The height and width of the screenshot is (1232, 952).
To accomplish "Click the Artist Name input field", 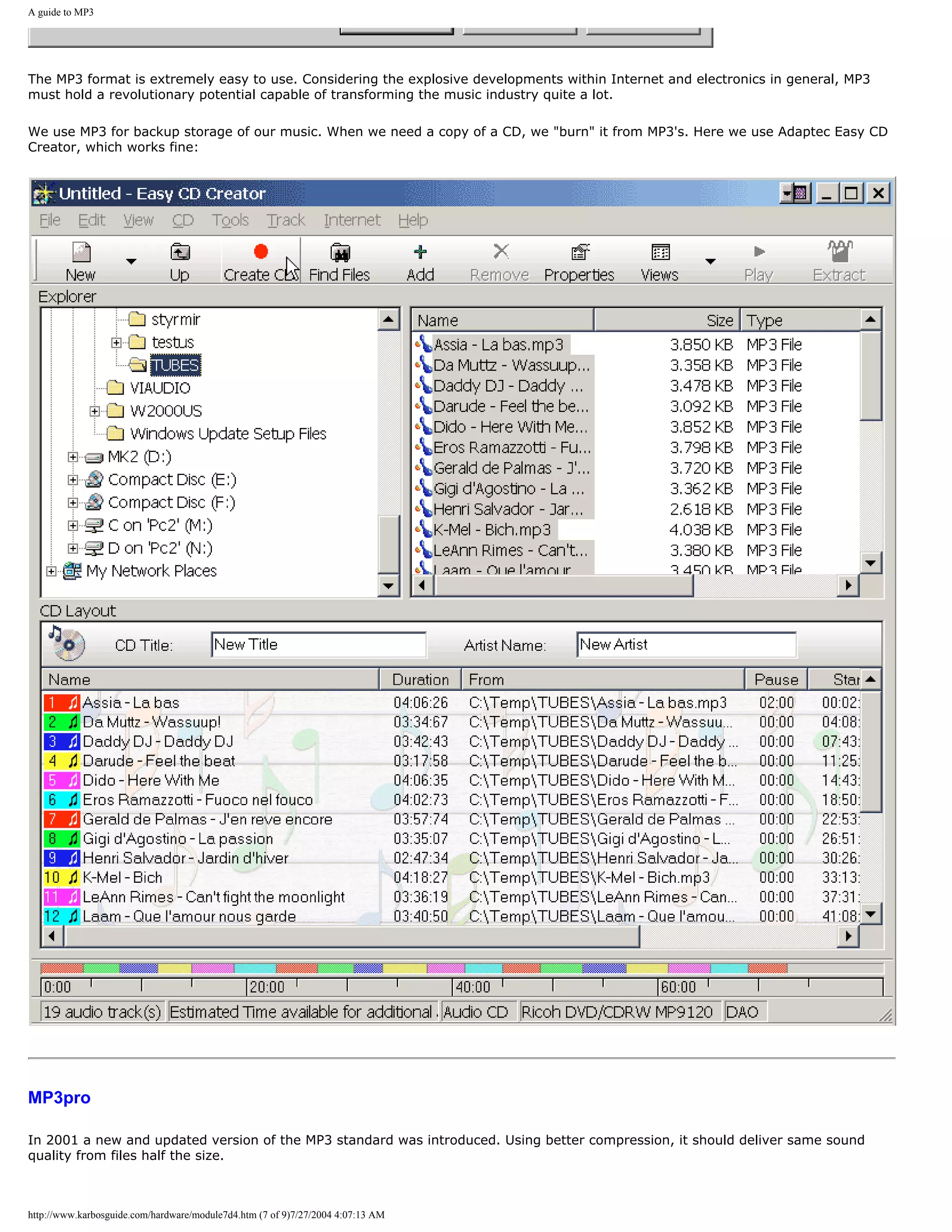I will pos(687,645).
